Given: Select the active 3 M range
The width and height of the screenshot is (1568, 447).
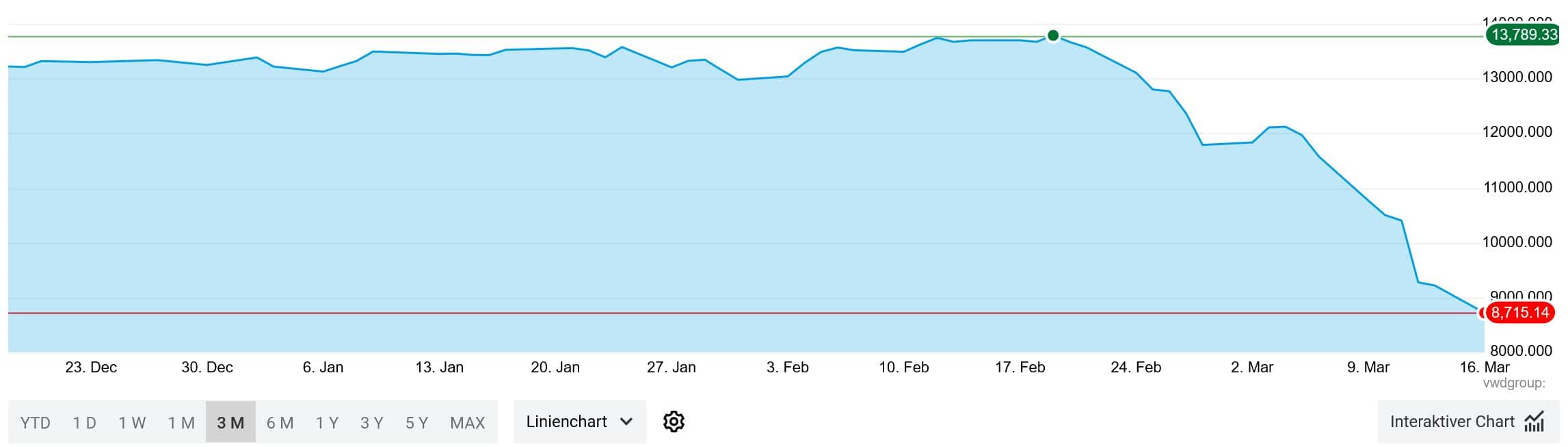Looking at the screenshot, I should (x=230, y=423).
